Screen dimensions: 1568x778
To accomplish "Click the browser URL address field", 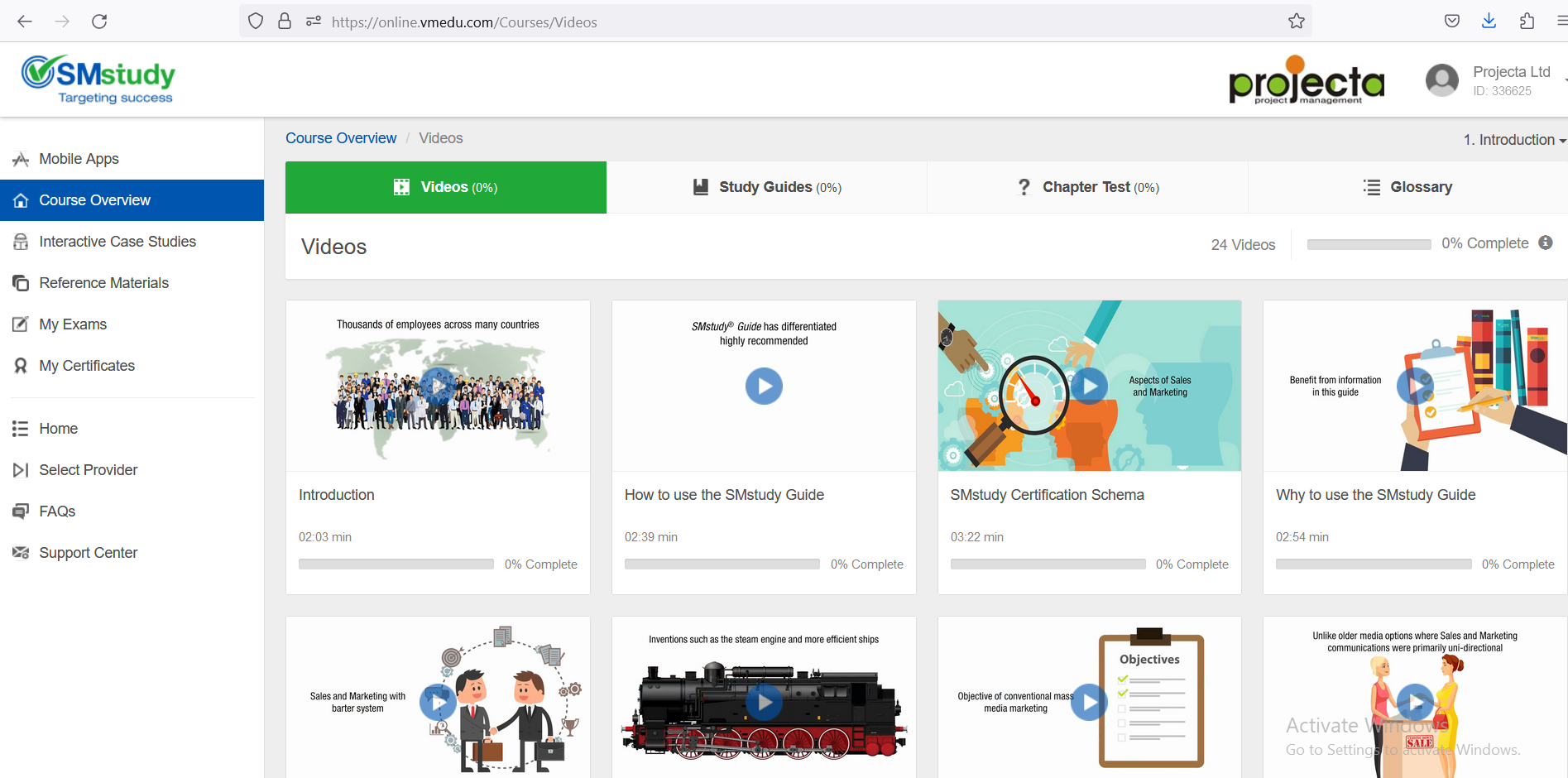I will tap(745, 22).
